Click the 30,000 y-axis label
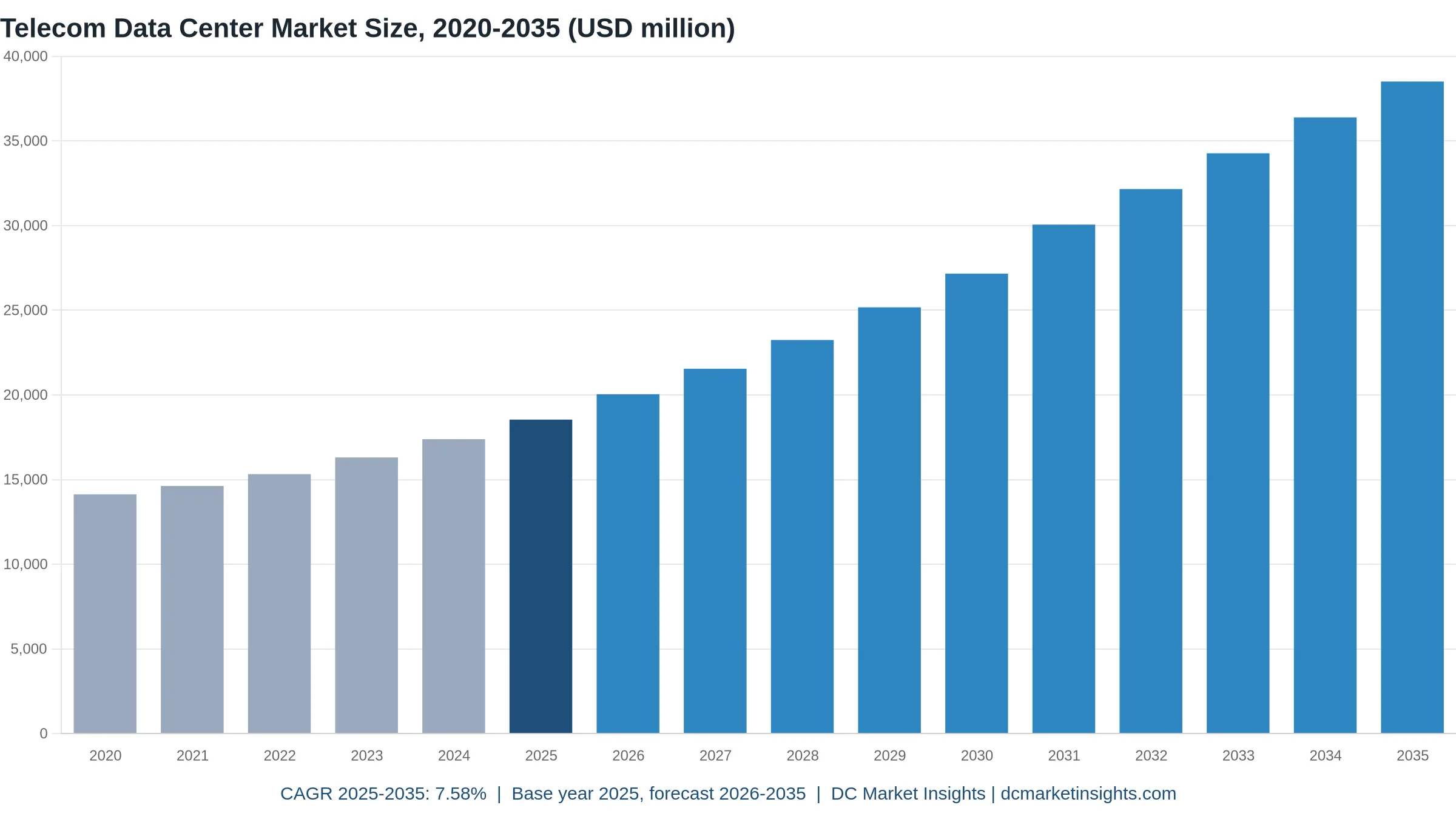The image size is (1456, 819). [25, 226]
